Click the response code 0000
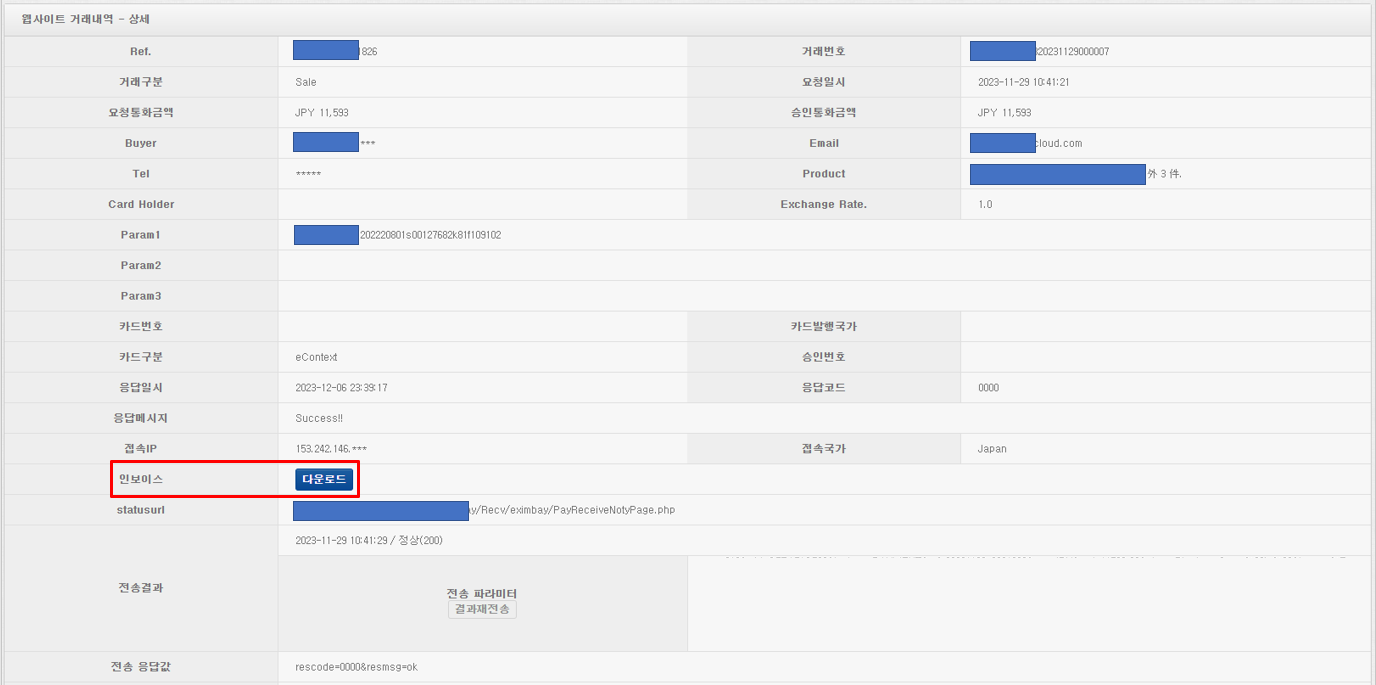This screenshot has width=1376, height=685. [x=988, y=388]
